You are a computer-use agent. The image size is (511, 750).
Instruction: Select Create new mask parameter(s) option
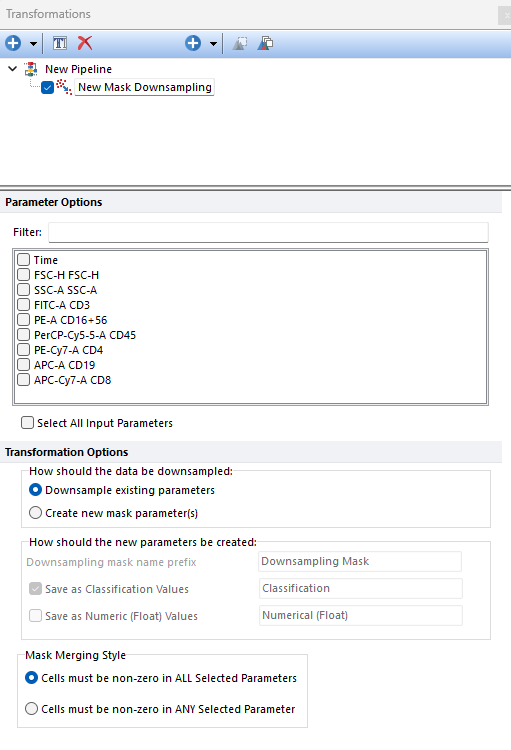(35, 513)
